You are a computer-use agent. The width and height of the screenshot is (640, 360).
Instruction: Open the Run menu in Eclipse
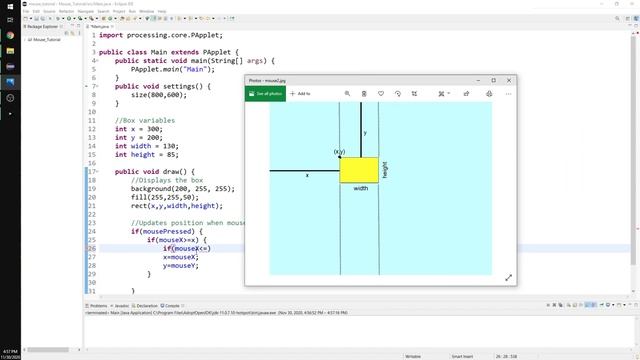click(x=132, y=11)
